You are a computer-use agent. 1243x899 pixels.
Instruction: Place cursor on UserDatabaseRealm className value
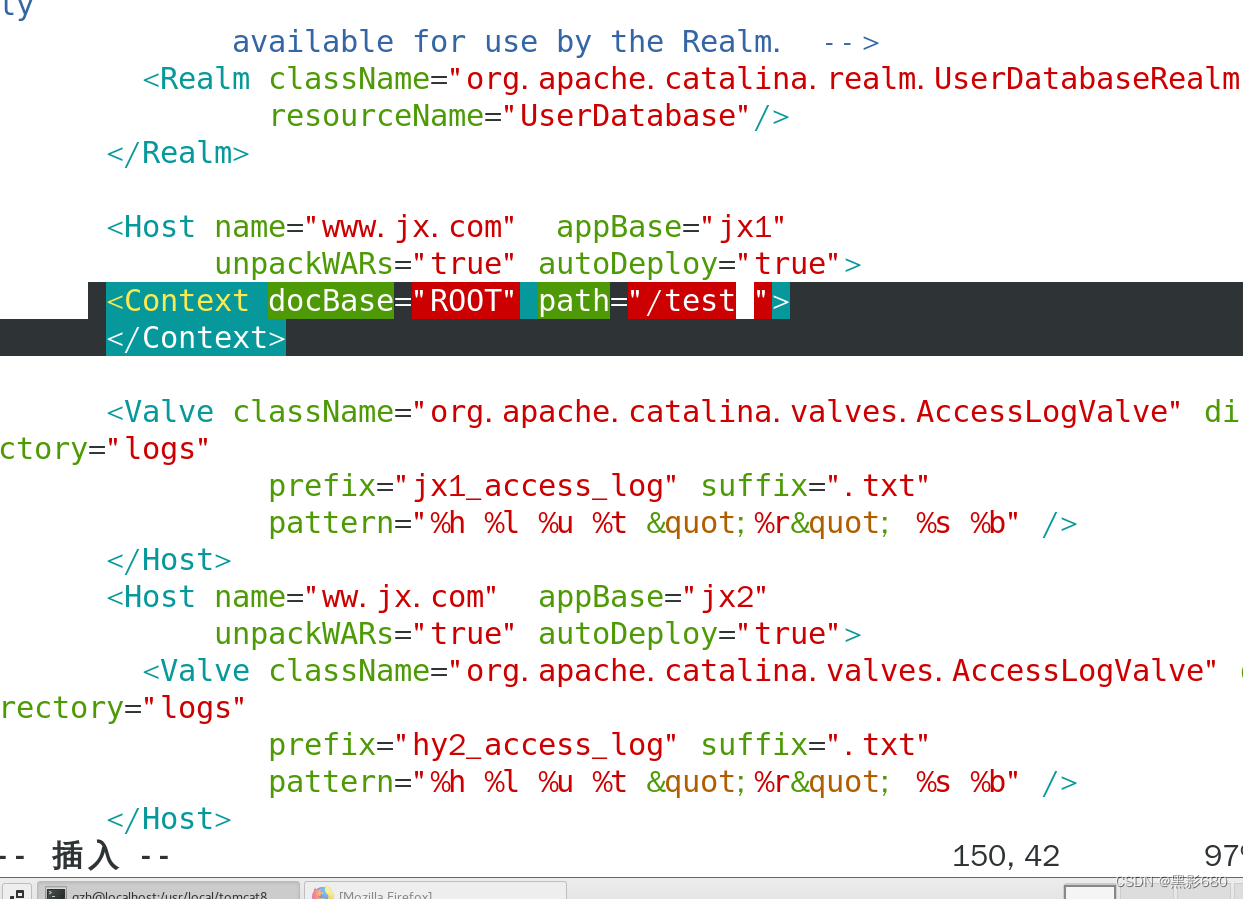(853, 79)
